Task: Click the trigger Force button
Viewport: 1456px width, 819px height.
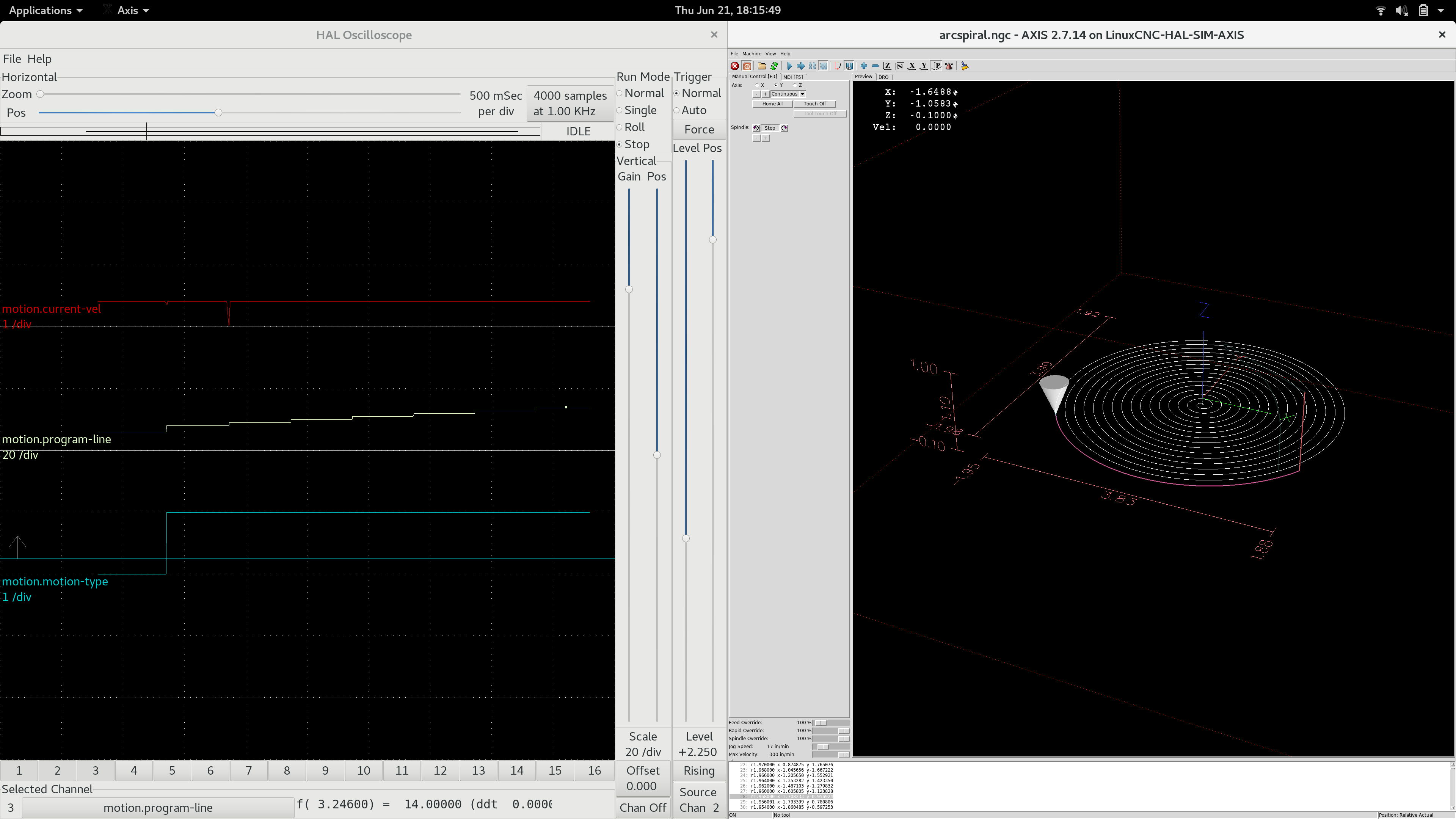Action: (x=698, y=129)
